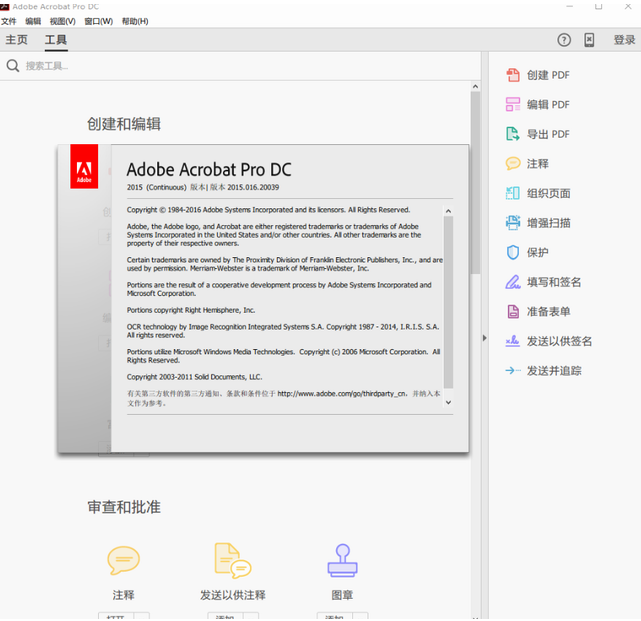This screenshot has height=621, width=641.
Task: Click the red Adobe logo in dialog
Action: (x=84, y=166)
